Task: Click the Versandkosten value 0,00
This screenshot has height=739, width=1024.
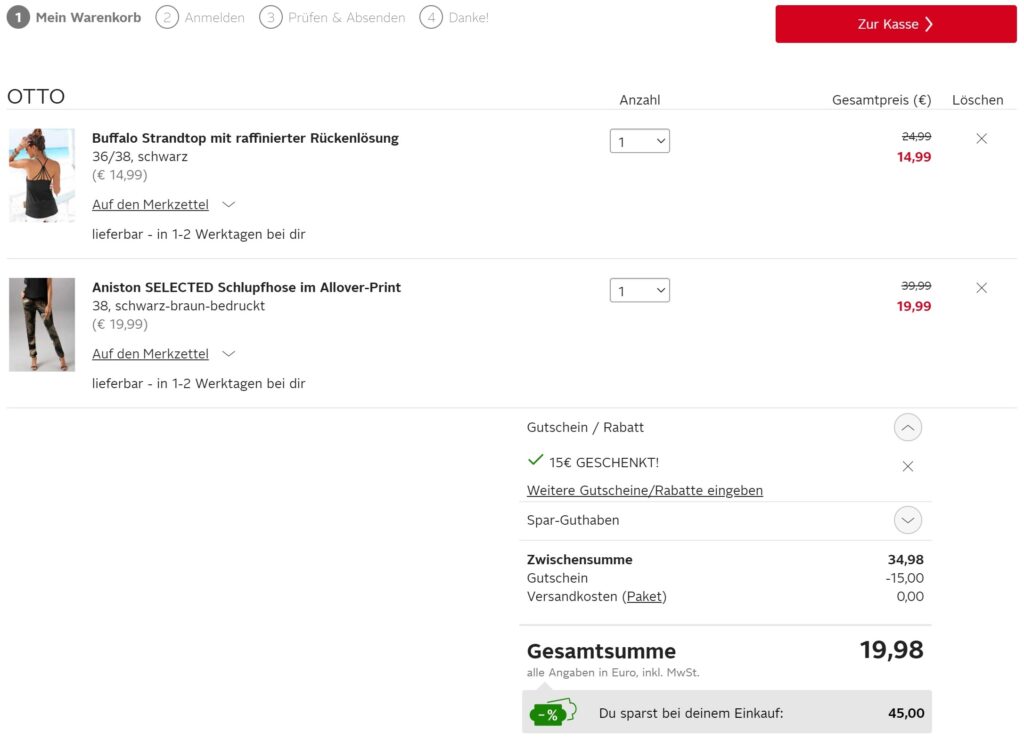Action: [x=910, y=597]
